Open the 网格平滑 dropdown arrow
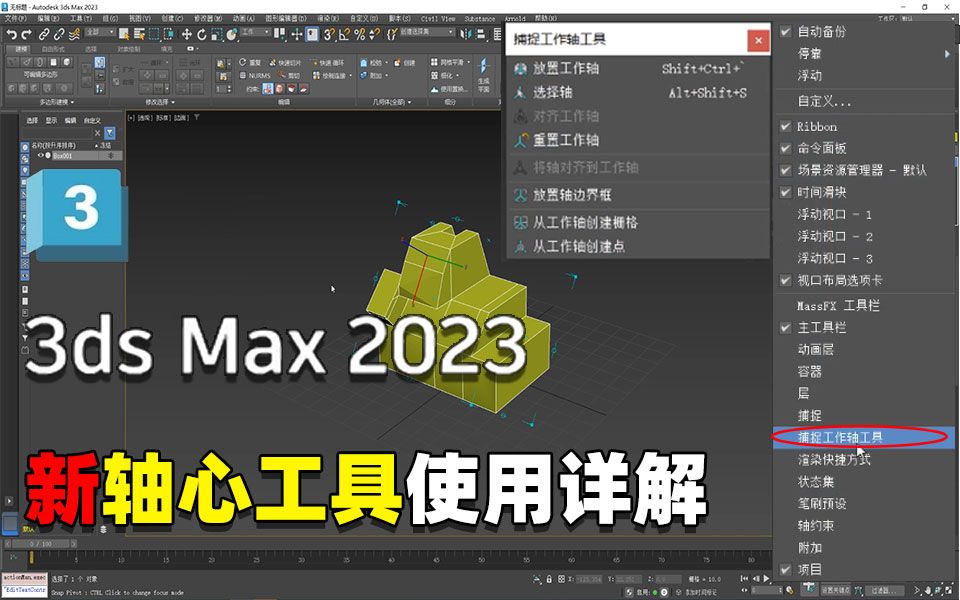Image resolution: width=960 pixels, height=600 pixels. [x=468, y=62]
